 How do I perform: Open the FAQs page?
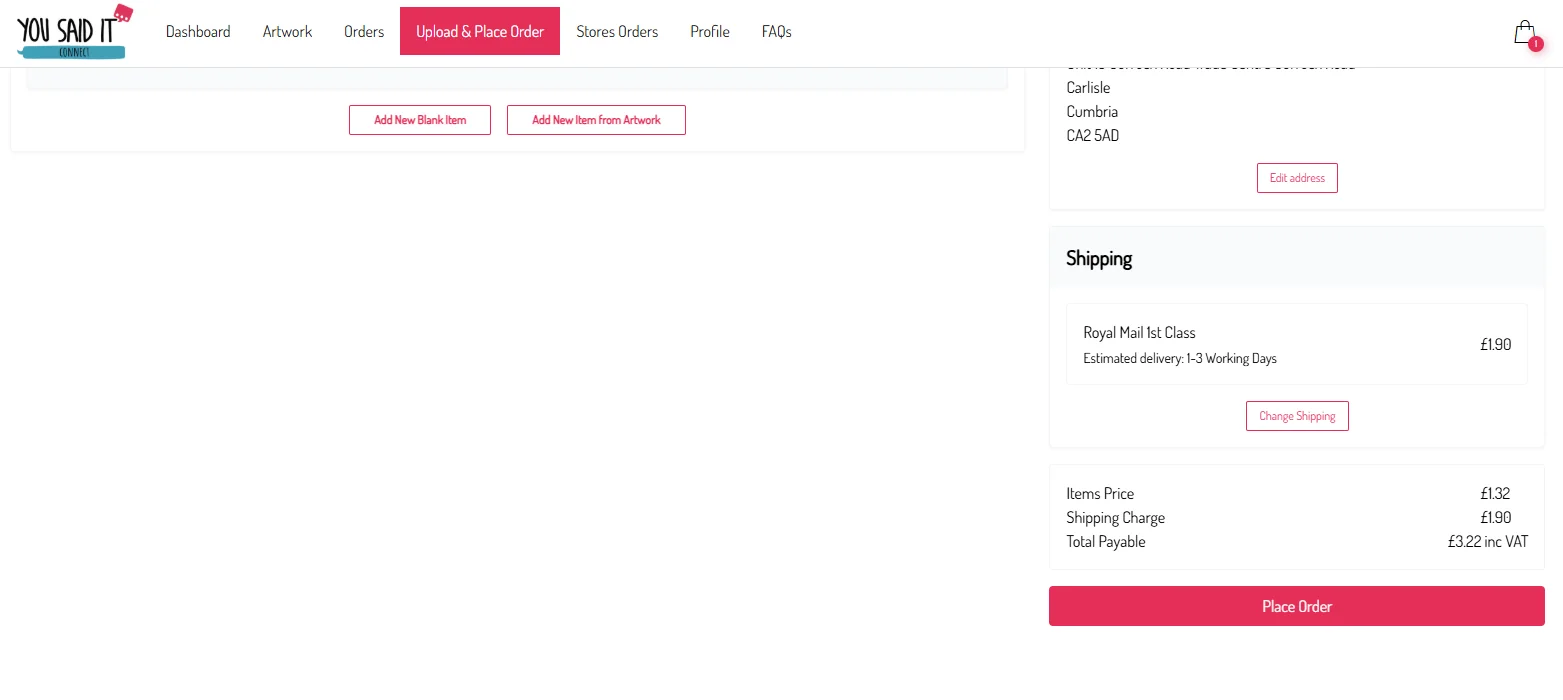point(777,32)
